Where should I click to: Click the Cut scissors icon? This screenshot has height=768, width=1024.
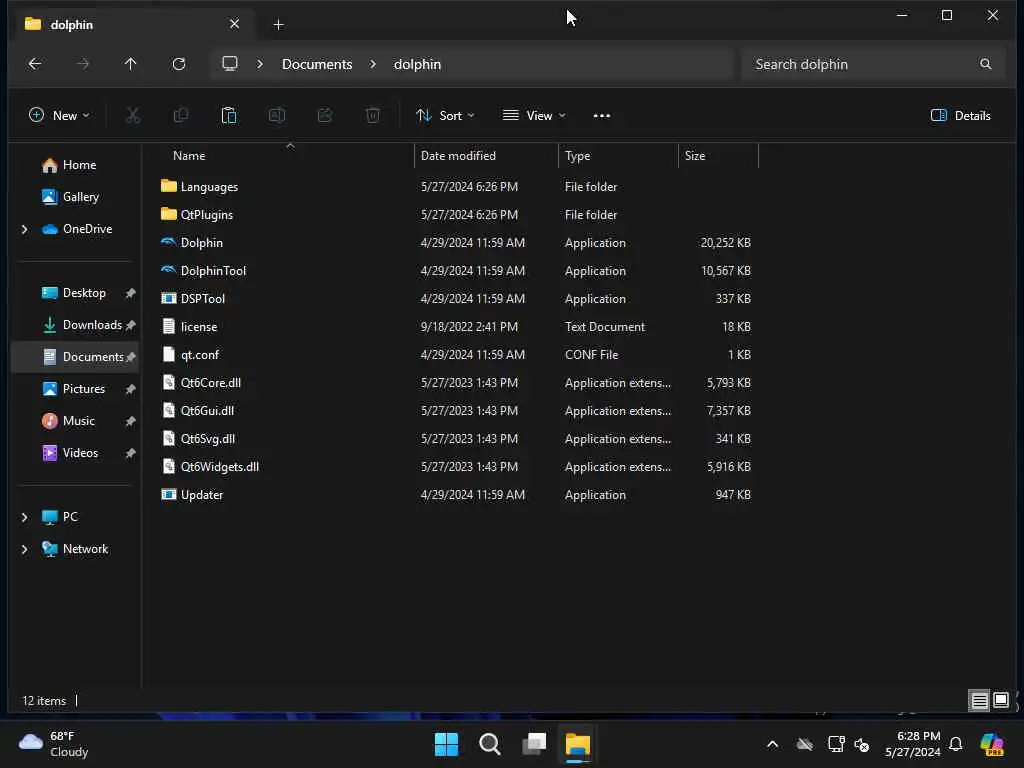click(x=133, y=116)
